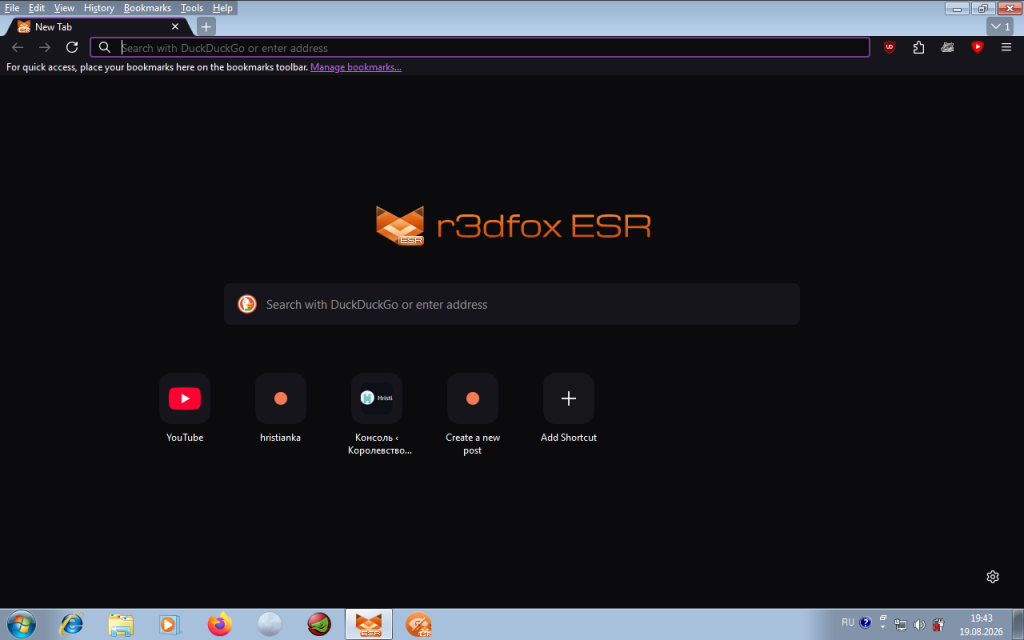The image size is (1024, 640).
Task: Open the volume speaker tray icon
Action: pos(920,625)
